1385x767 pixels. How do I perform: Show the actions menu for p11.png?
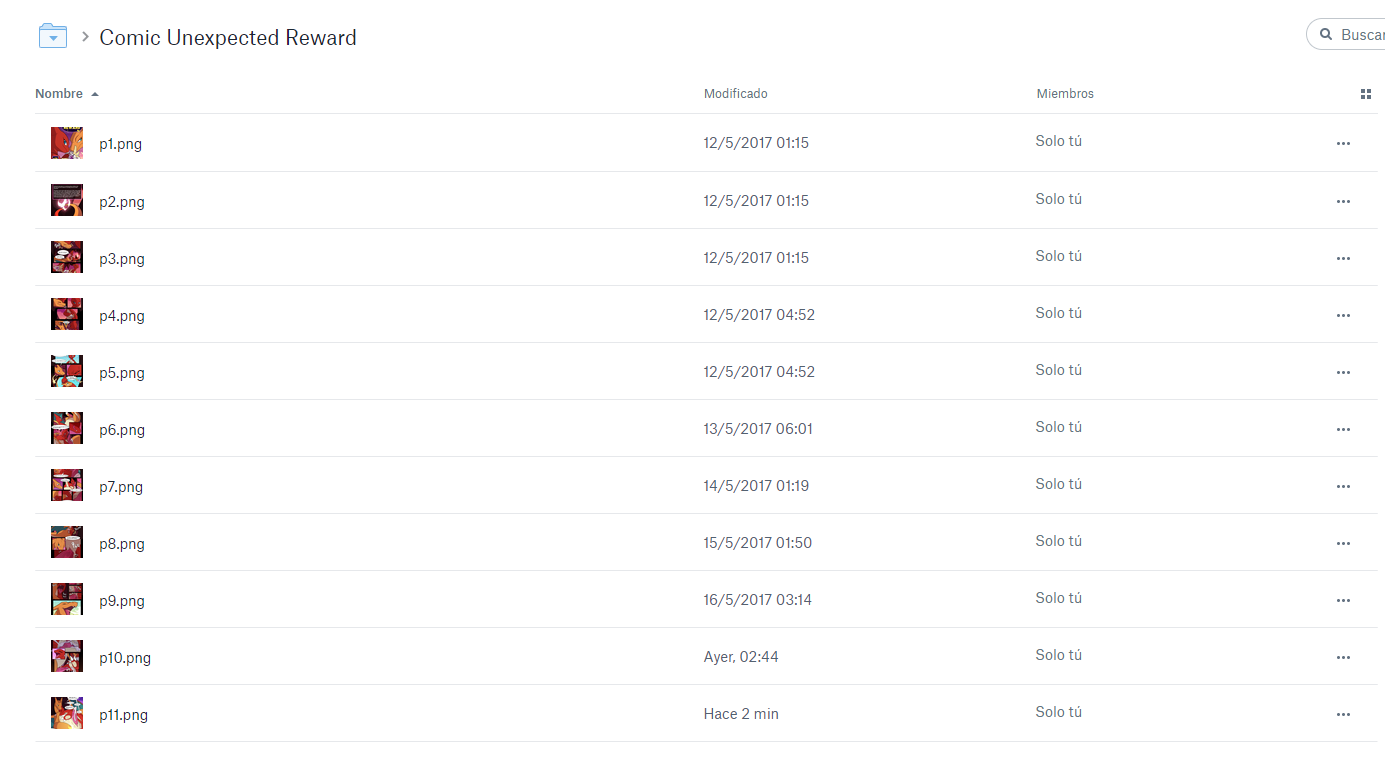tap(1343, 715)
